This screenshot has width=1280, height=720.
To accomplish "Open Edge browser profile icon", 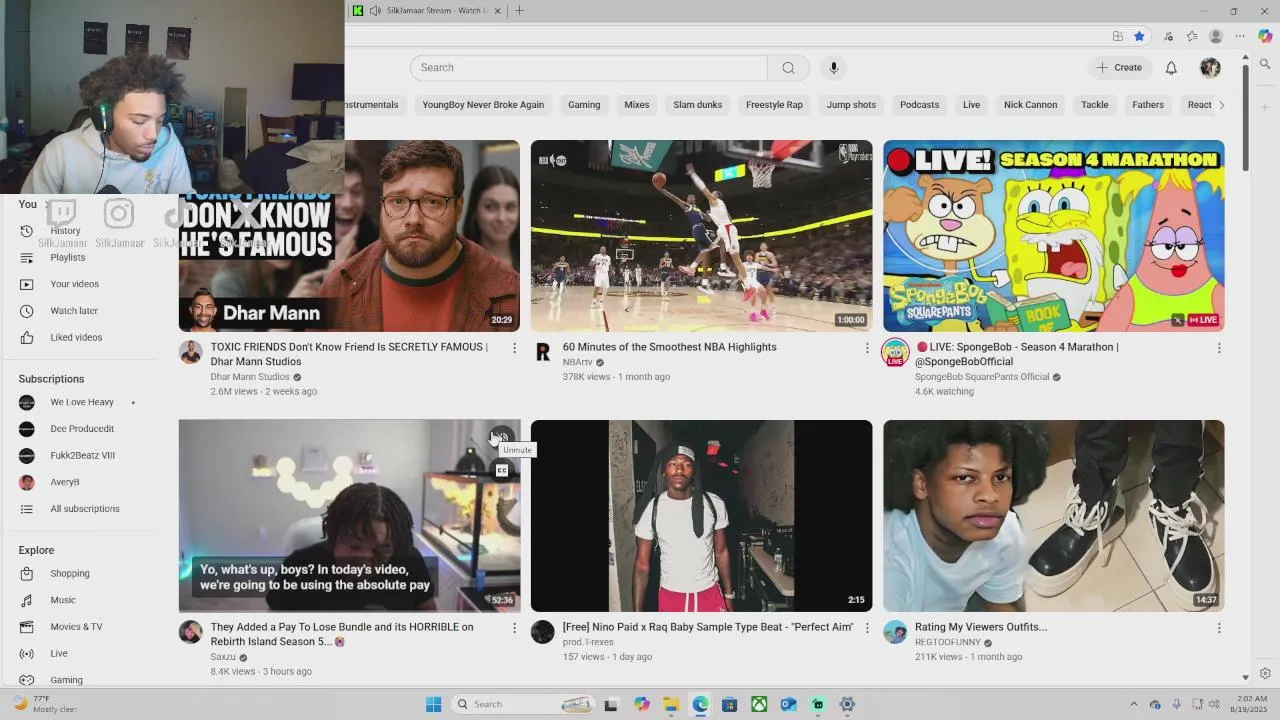I will click(x=1216, y=36).
